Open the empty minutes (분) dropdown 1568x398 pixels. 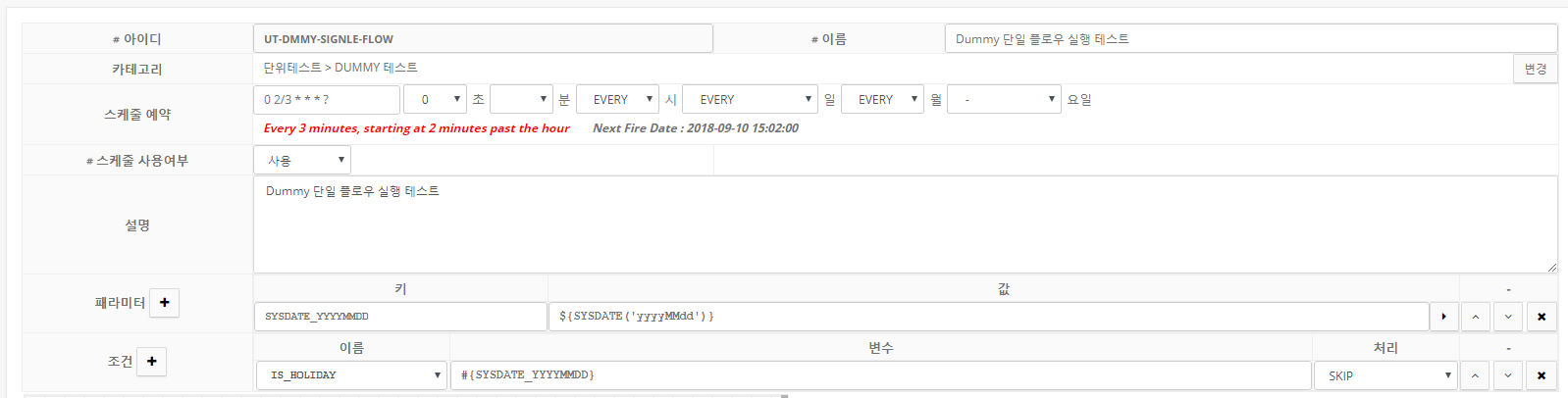coord(522,99)
